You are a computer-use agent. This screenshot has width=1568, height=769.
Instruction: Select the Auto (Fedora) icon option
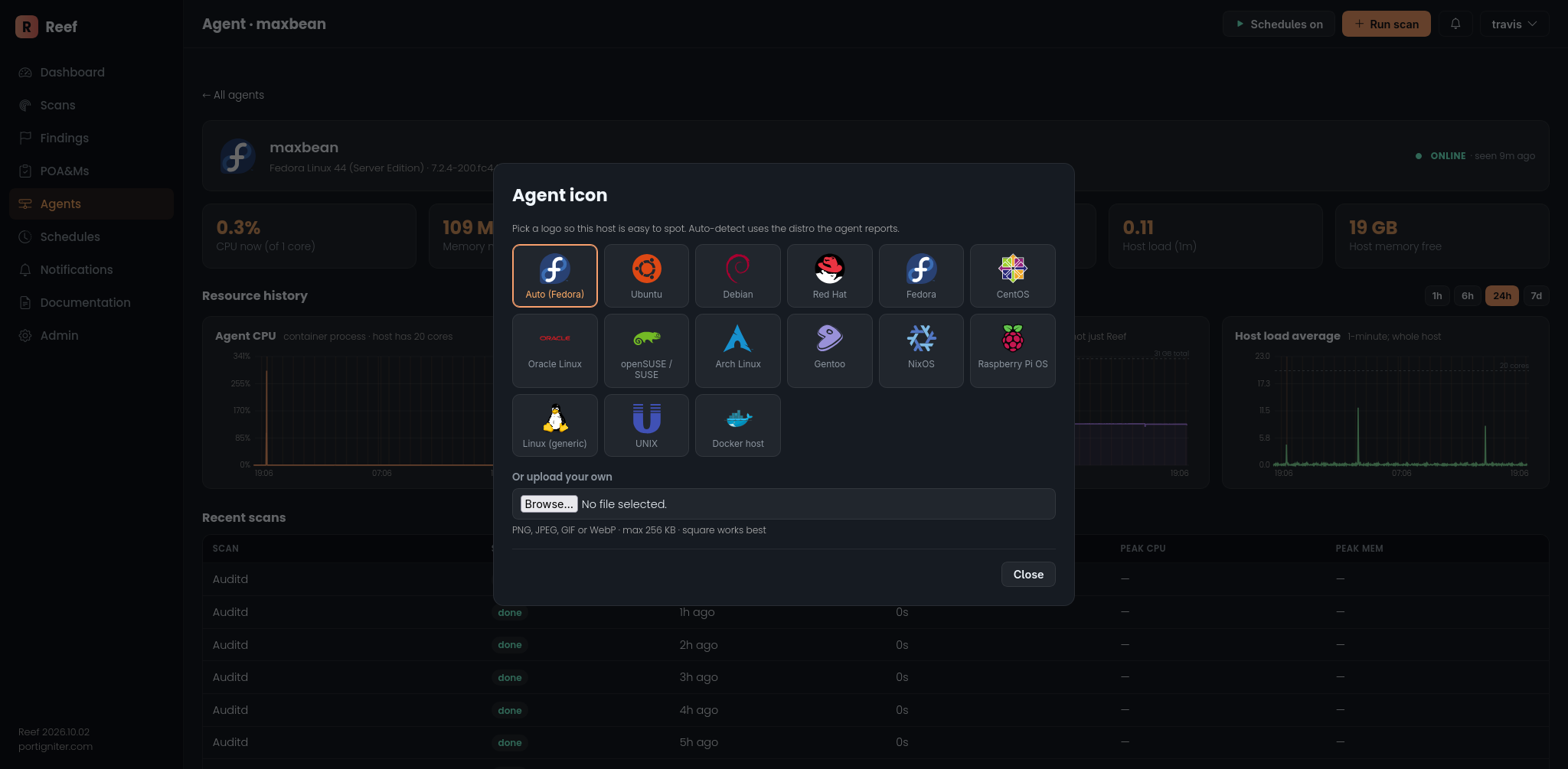(554, 275)
